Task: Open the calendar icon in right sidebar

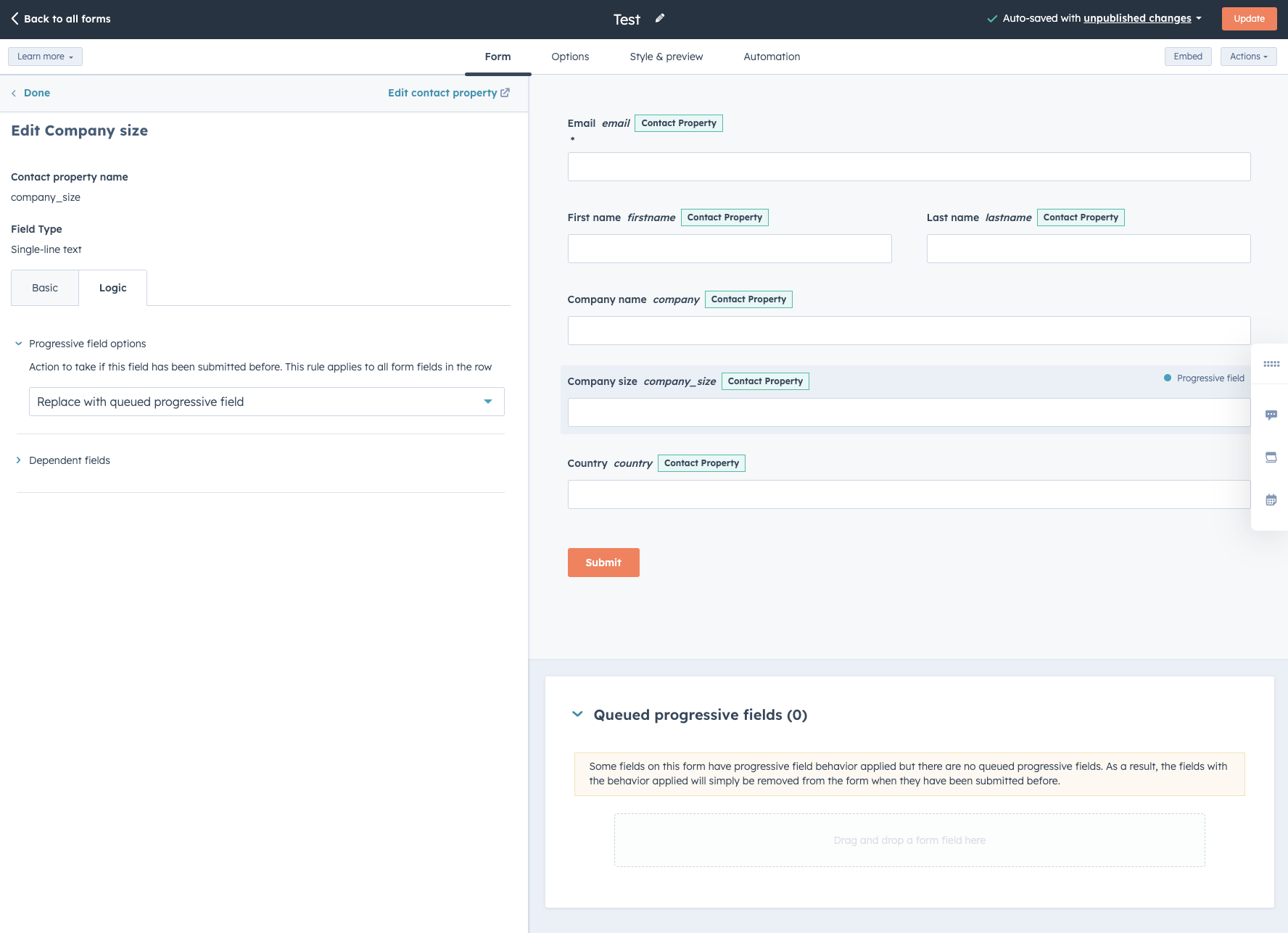Action: (x=1271, y=500)
